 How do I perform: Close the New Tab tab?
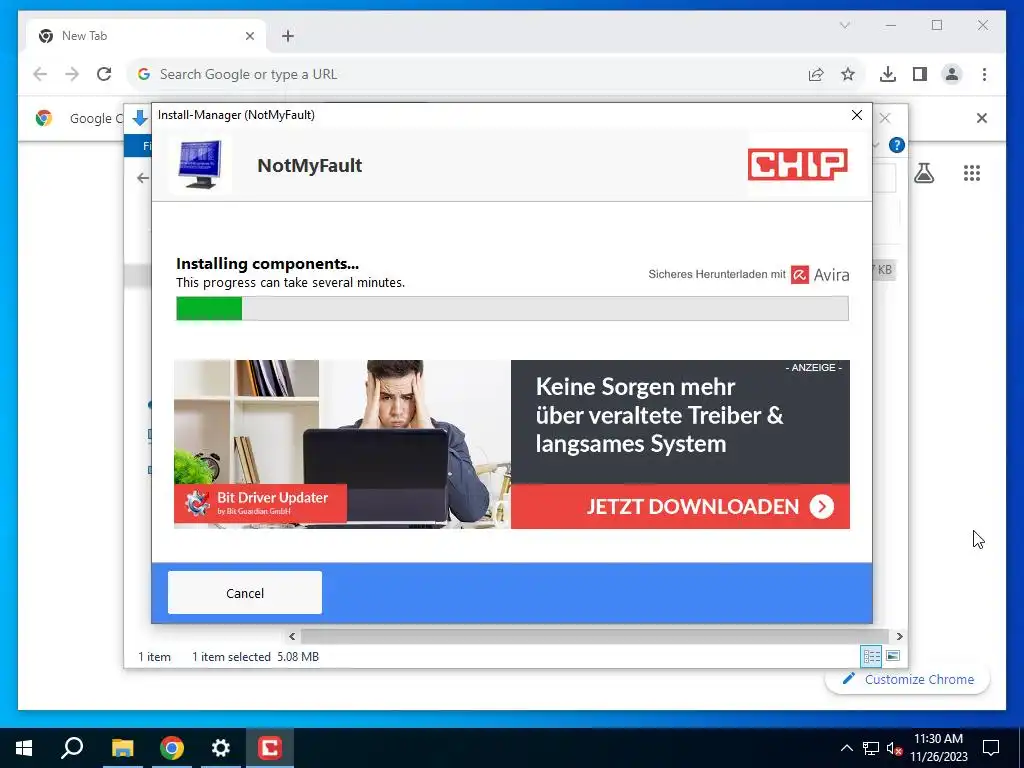point(249,36)
